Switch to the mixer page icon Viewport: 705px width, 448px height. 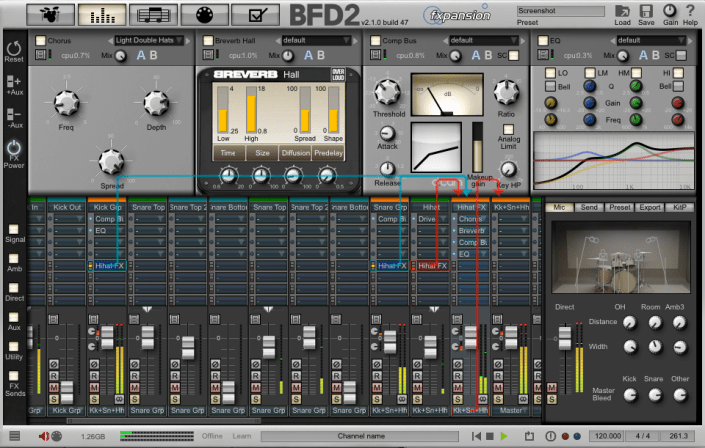101,15
